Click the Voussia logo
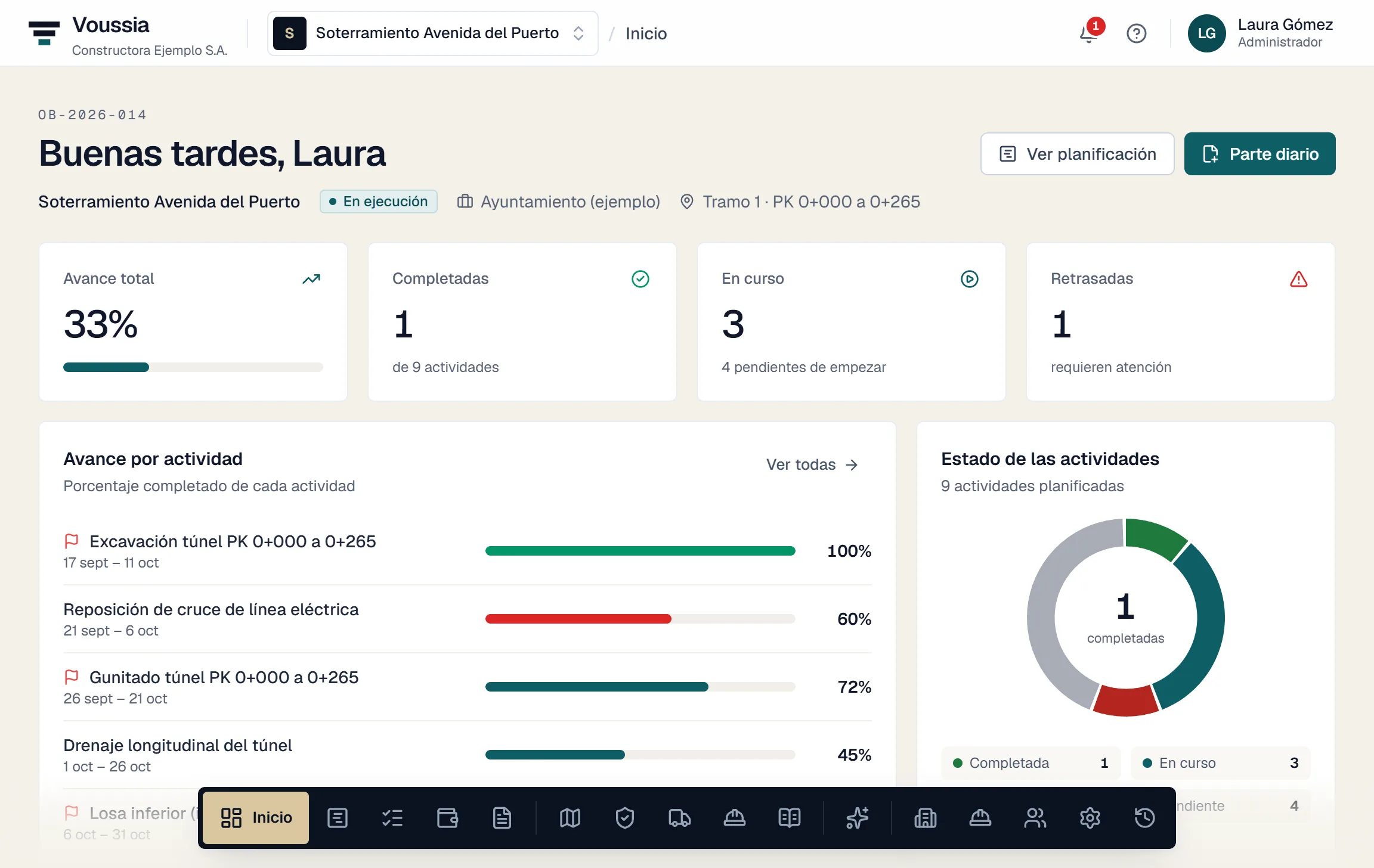The height and width of the screenshot is (868, 1374). coord(44,33)
